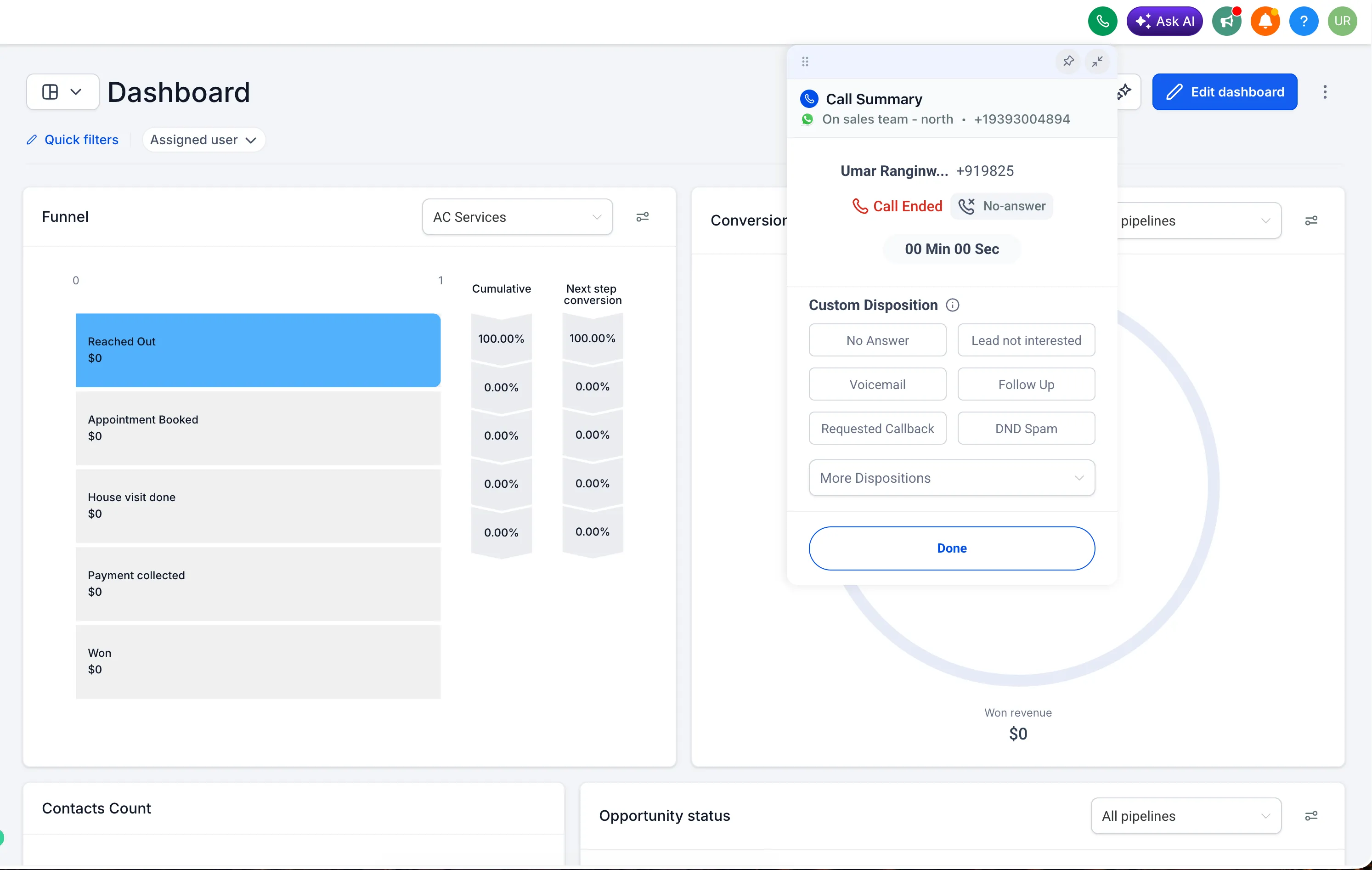The image size is (1372, 870).
Task: Open the green phone dialer icon
Action: click(1102, 22)
